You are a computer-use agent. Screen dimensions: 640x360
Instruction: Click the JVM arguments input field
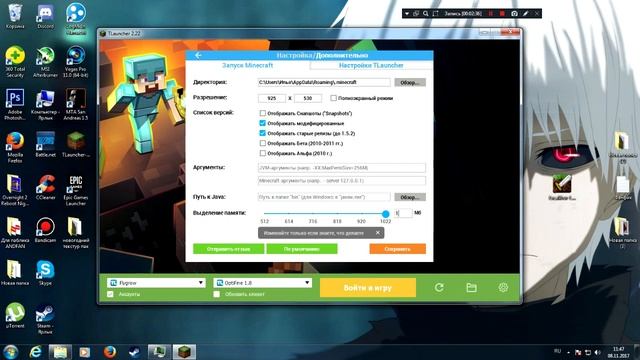342,168
